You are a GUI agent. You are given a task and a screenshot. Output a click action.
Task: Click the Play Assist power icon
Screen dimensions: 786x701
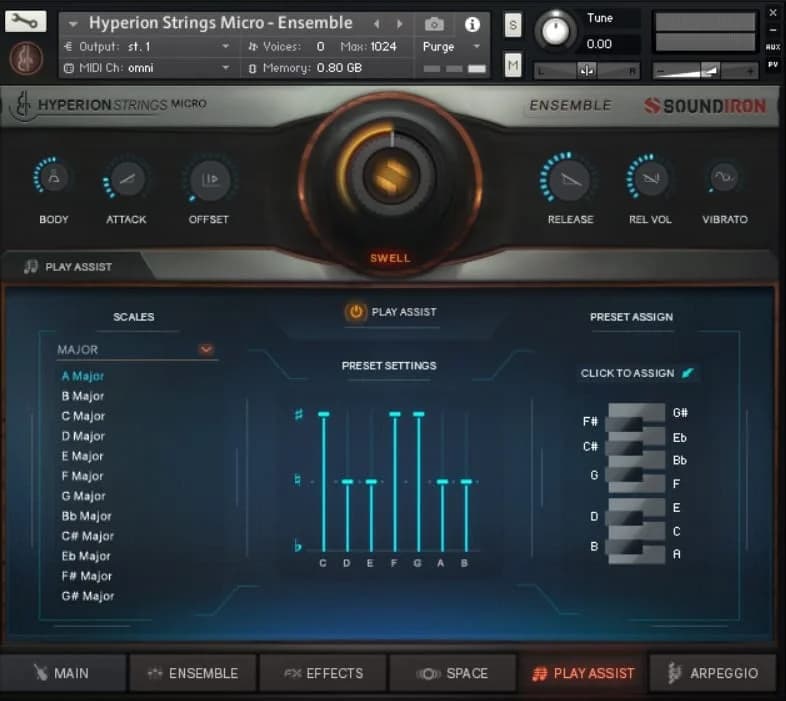(355, 312)
